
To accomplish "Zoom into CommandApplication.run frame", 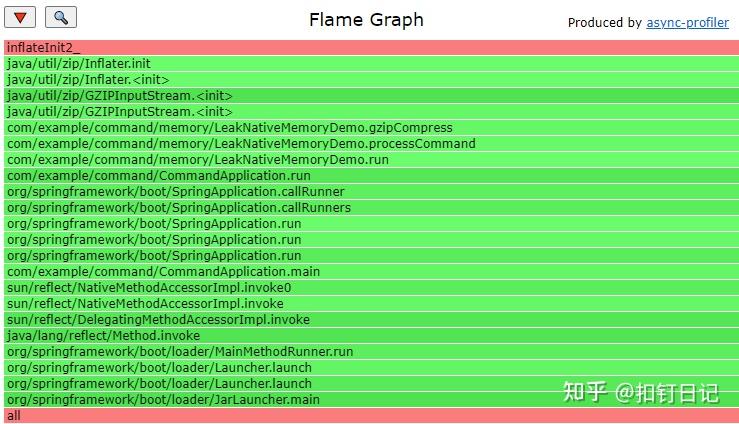I will point(368,175).
